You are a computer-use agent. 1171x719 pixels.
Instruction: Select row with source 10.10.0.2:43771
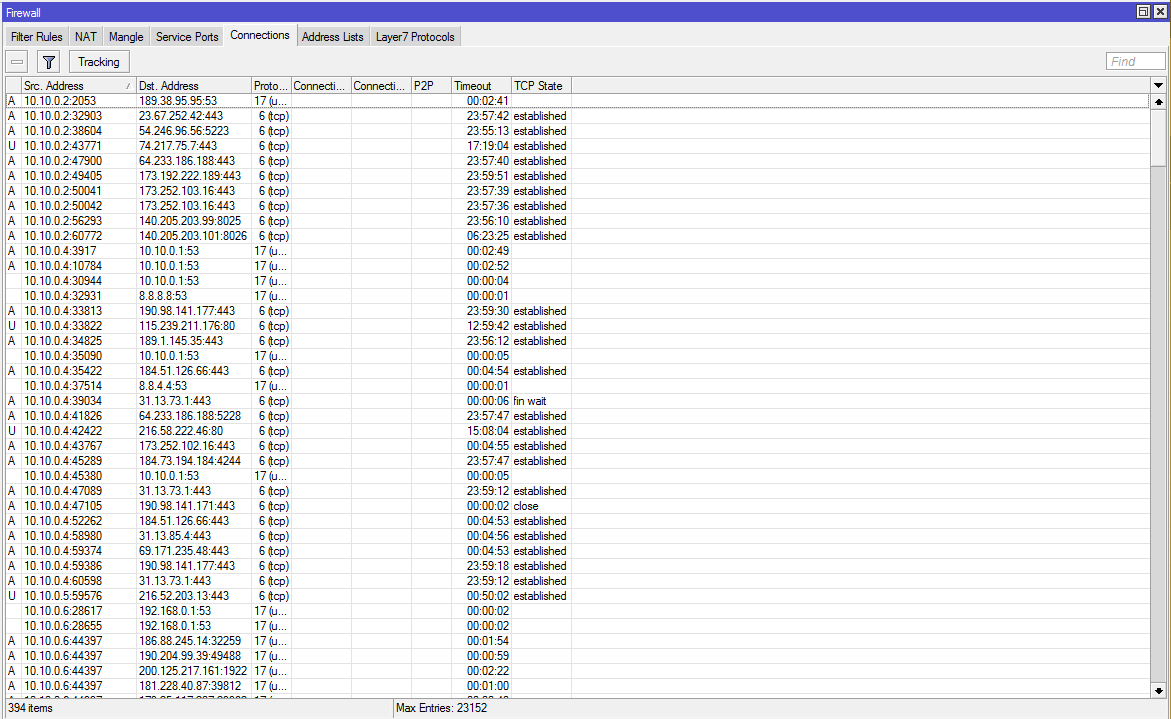pyautogui.click(x=577, y=146)
